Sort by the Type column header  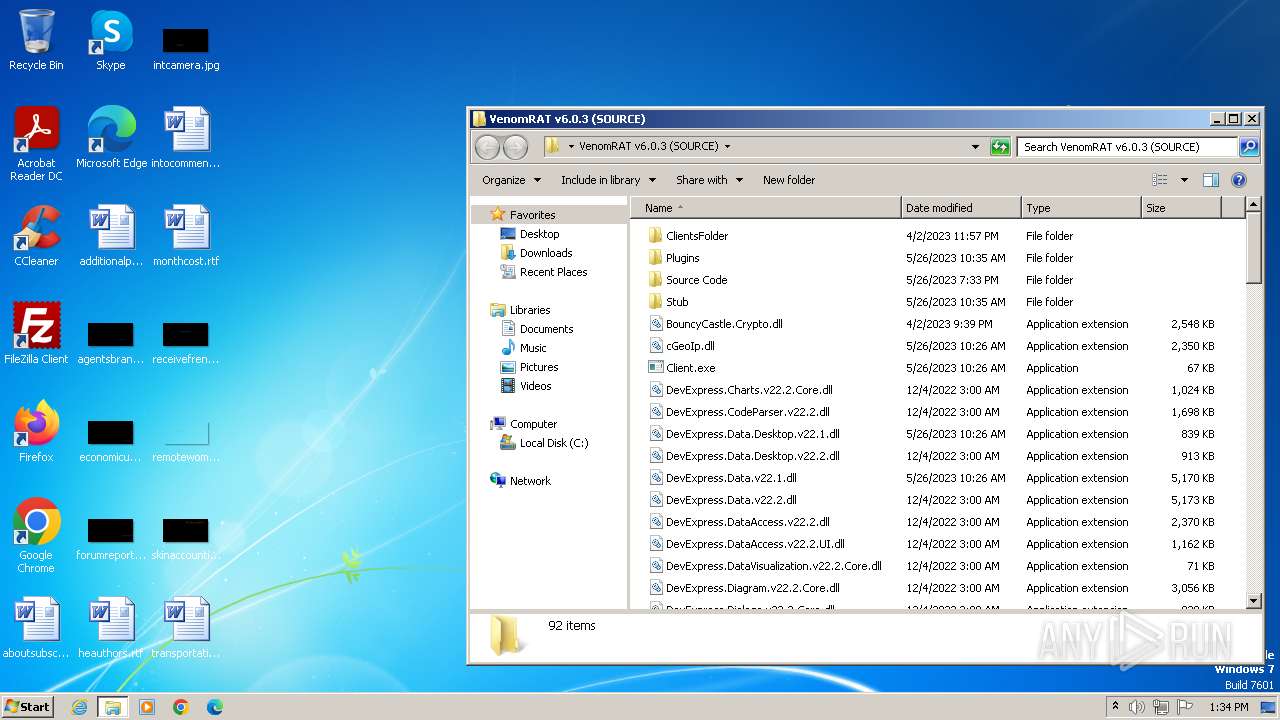1081,208
